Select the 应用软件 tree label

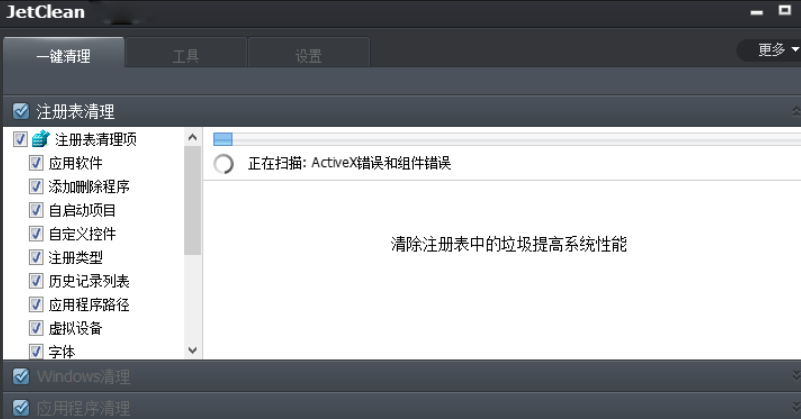point(76,163)
